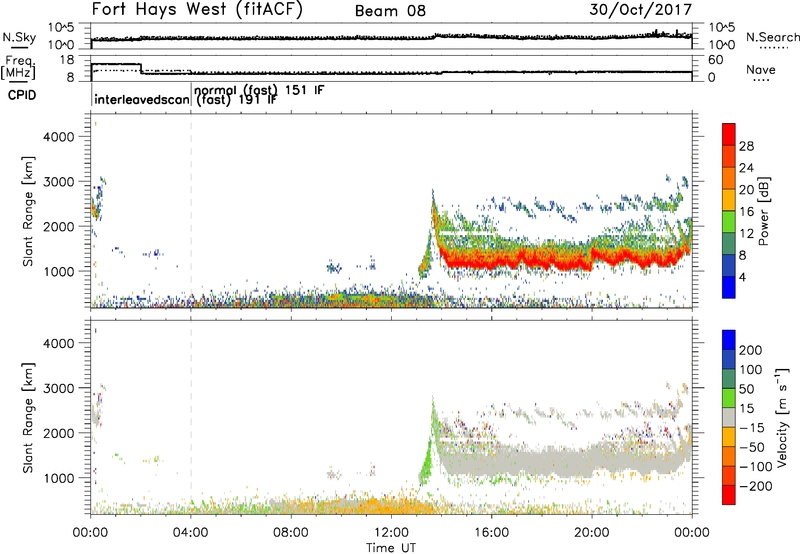
Task: Click the 'Power [dB]' color bar title
Action: click(x=763, y=211)
